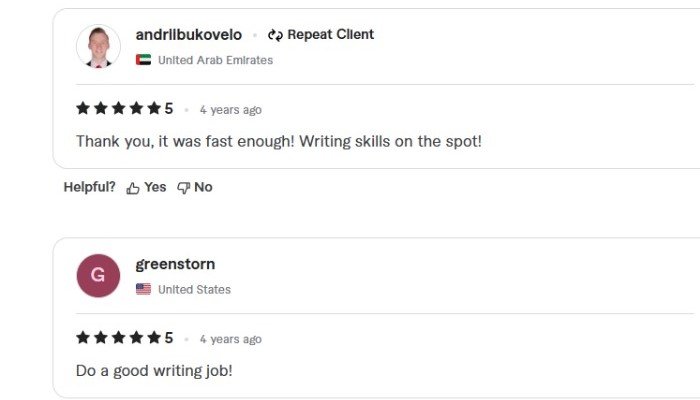Click the "4 years ago" date on greenstorn's review
700x400 pixels.
pyautogui.click(x=230, y=339)
